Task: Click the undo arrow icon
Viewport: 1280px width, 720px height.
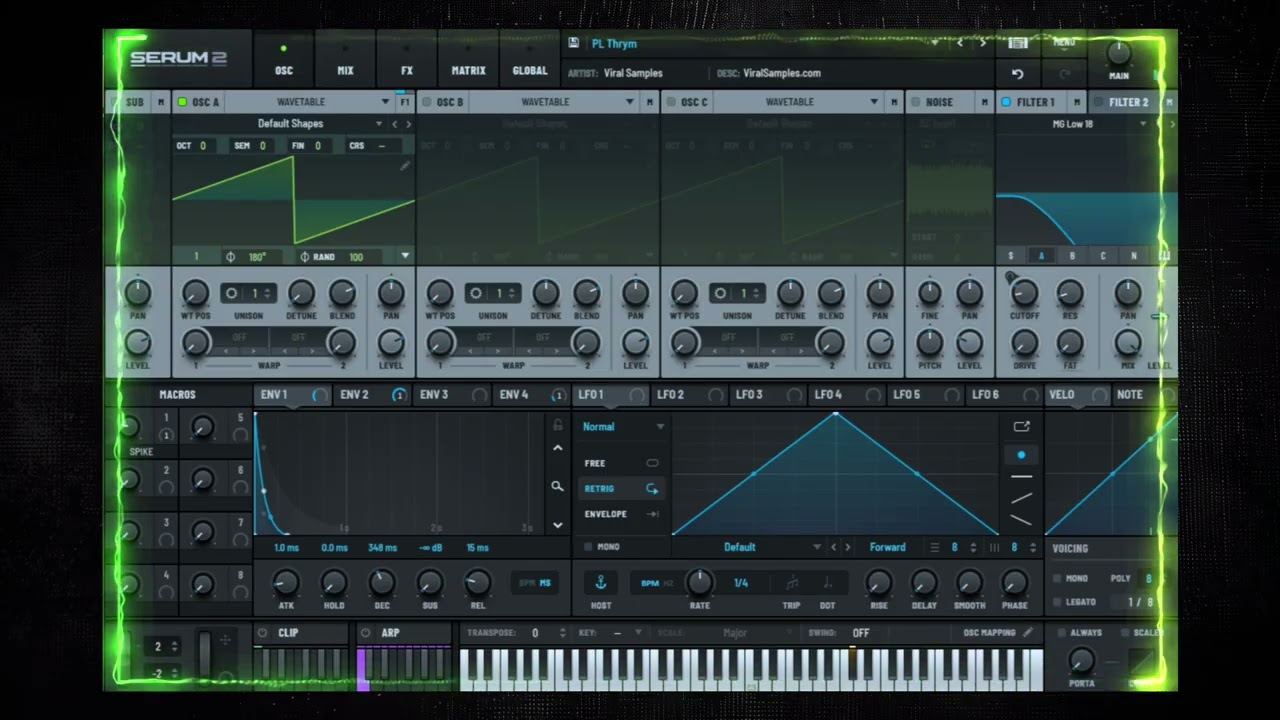Action: (1018, 74)
